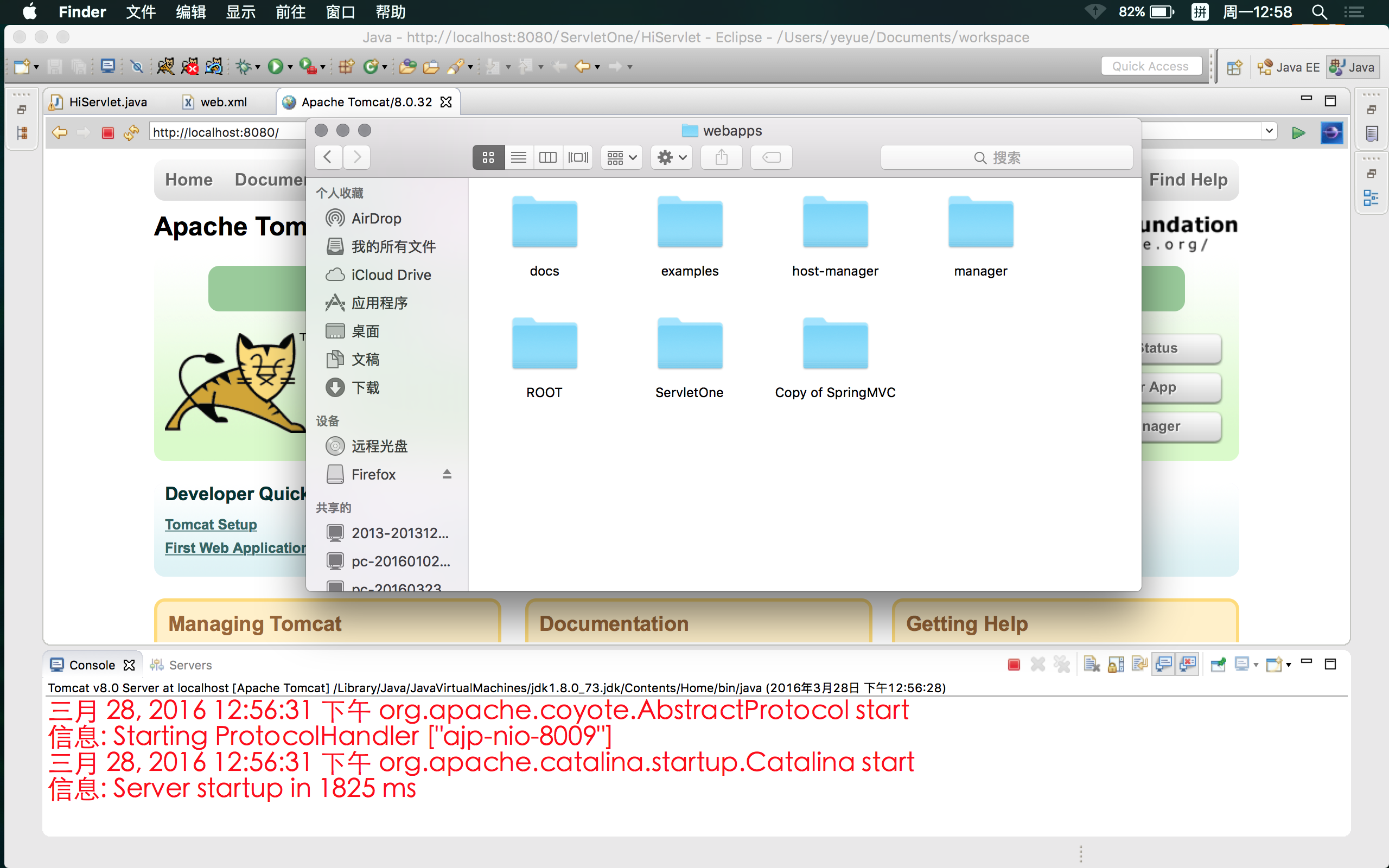Image resolution: width=1389 pixels, height=868 pixels.
Task: Toggle Show Console When Standard Error Changes
Action: [x=1188, y=665]
